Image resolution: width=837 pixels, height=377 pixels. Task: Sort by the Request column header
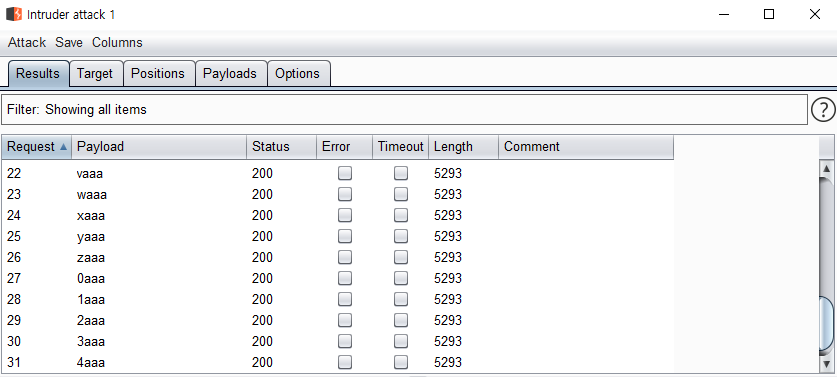37,147
